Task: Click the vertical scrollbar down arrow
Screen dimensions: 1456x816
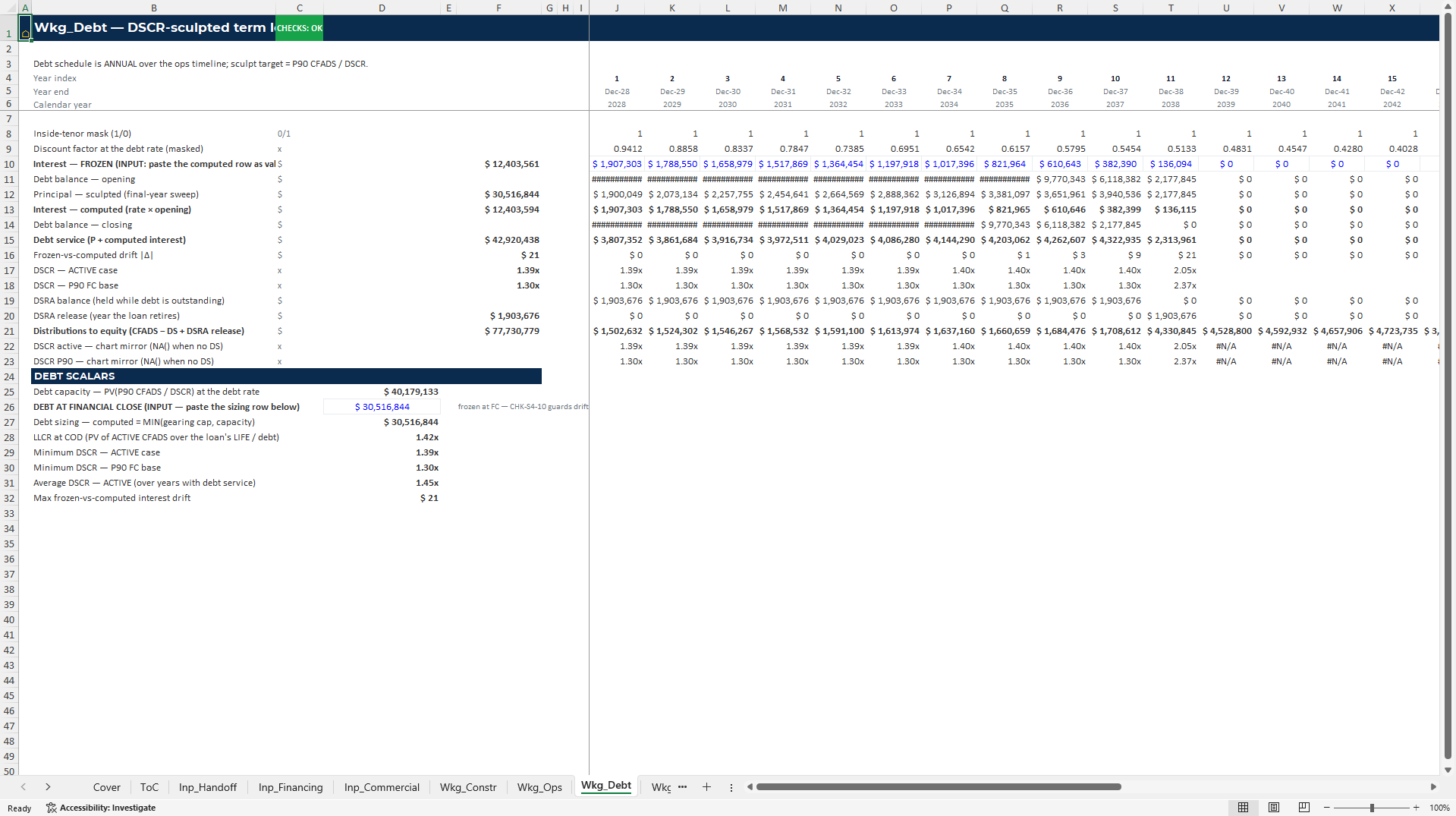Action: (x=1448, y=770)
